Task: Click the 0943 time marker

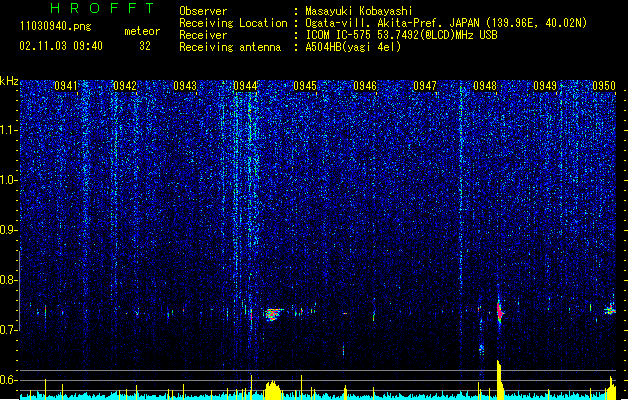Action: tap(185, 86)
